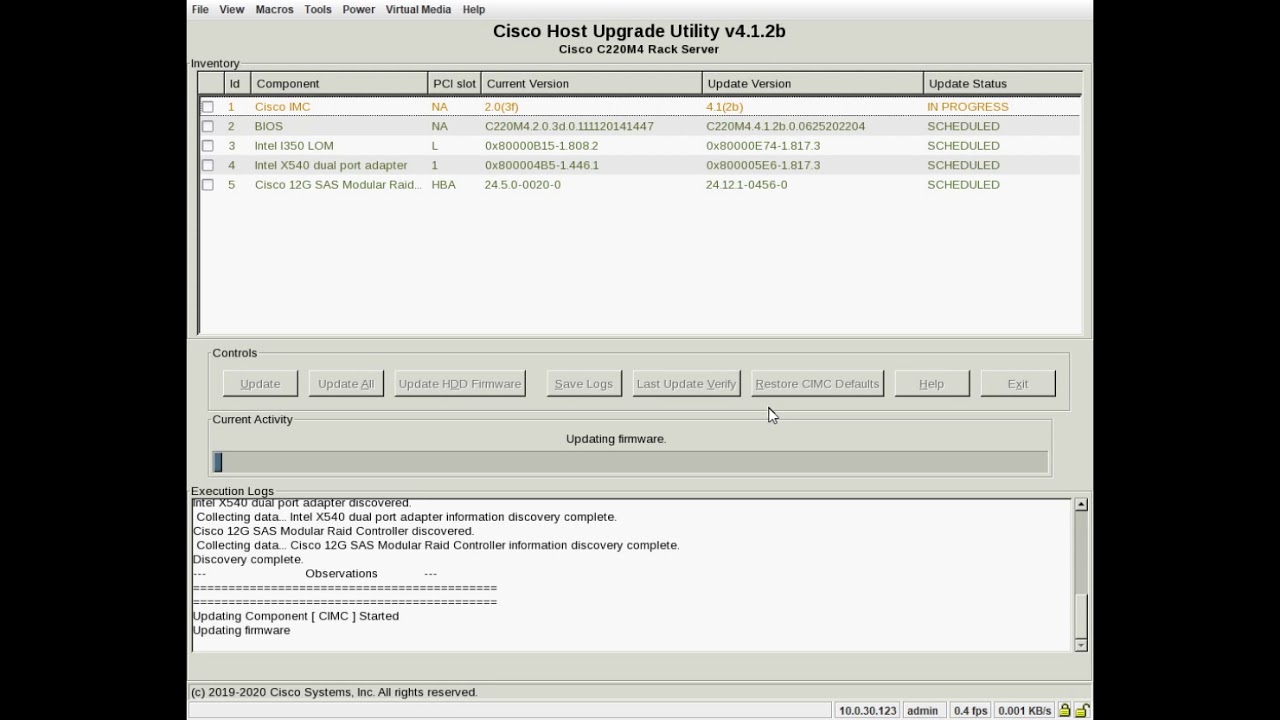Open the Power menu
Viewport: 1280px width, 720px height.
(x=359, y=9)
